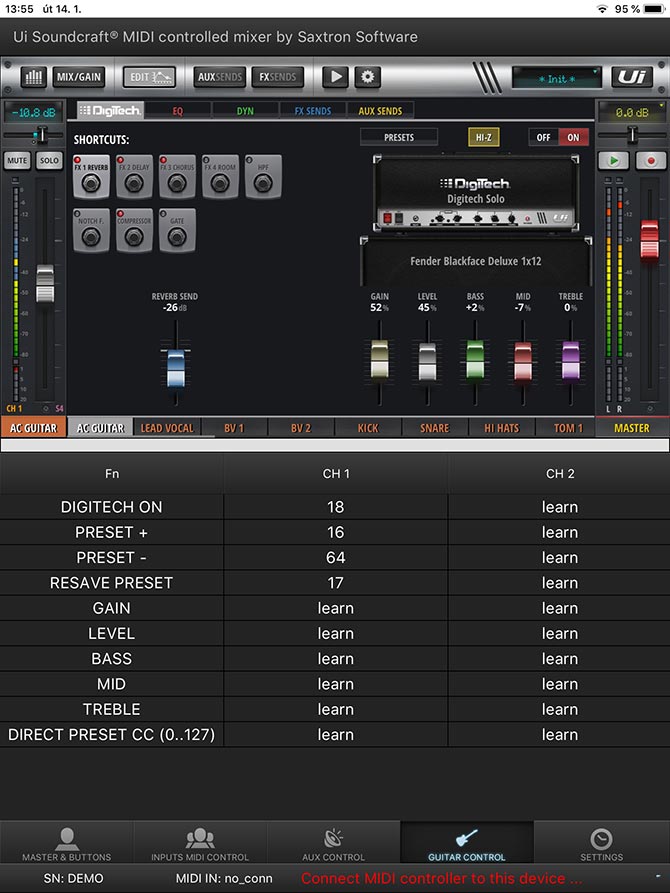This screenshot has height=893, width=670.
Task: Toggle the HI-Z input button
Action: pos(484,137)
